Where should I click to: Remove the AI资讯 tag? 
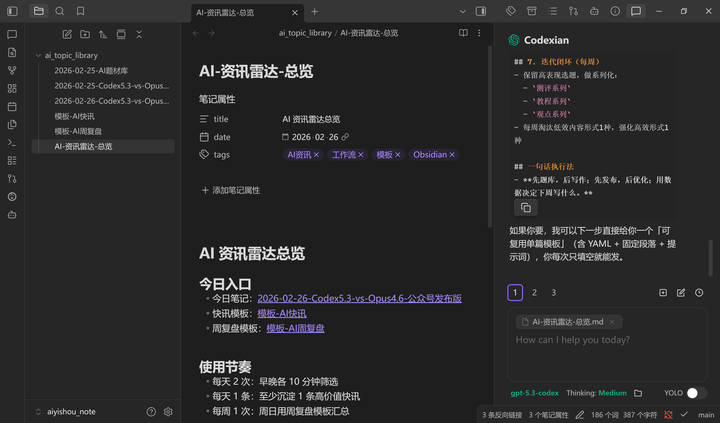316,155
